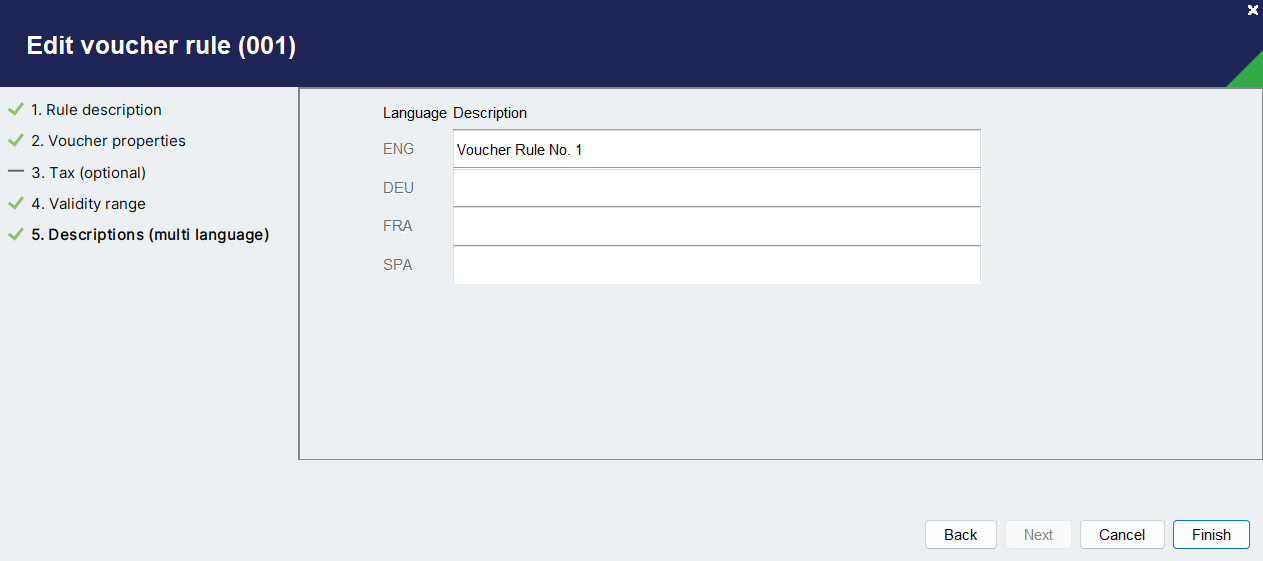Focus the DEU description input field

point(717,188)
